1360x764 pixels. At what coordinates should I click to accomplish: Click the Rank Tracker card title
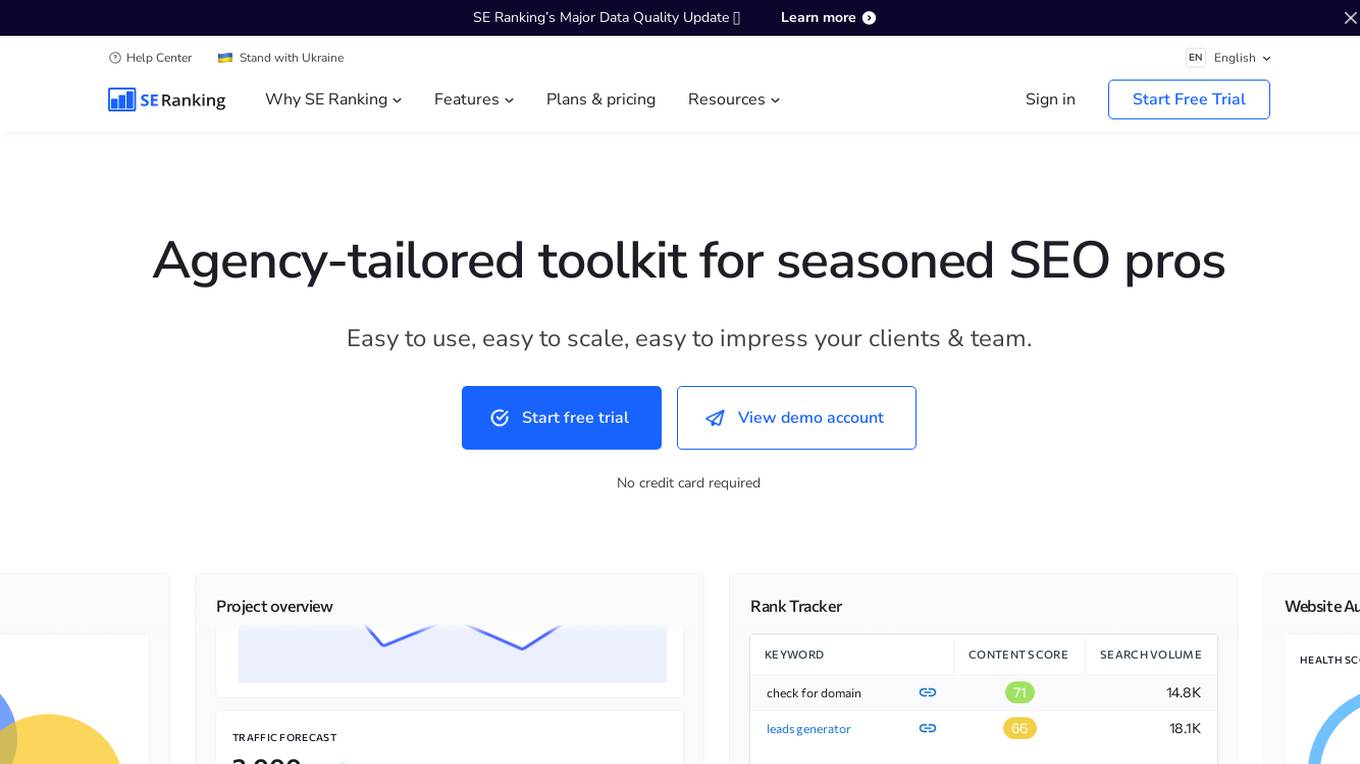(x=796, y=606)
